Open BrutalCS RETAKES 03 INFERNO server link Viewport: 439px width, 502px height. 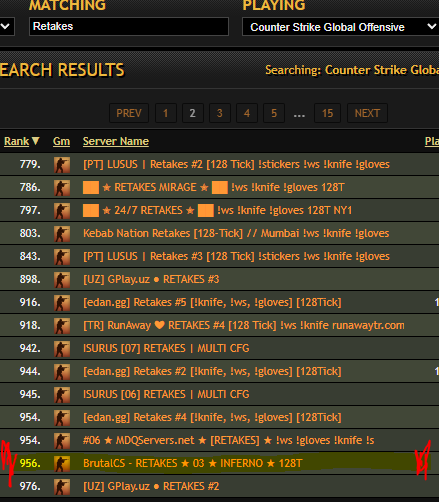[193, 463]
